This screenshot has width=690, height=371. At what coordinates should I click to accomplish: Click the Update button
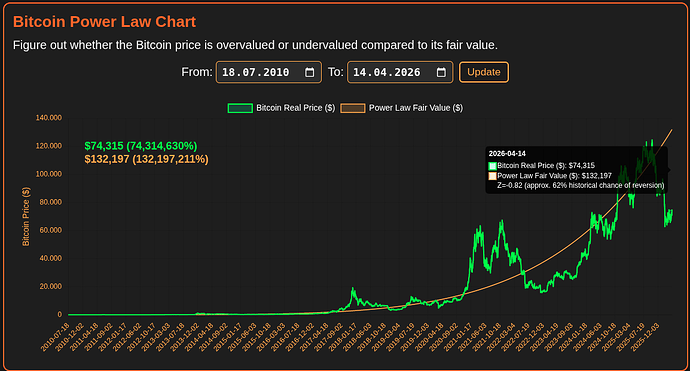point(484,72)
